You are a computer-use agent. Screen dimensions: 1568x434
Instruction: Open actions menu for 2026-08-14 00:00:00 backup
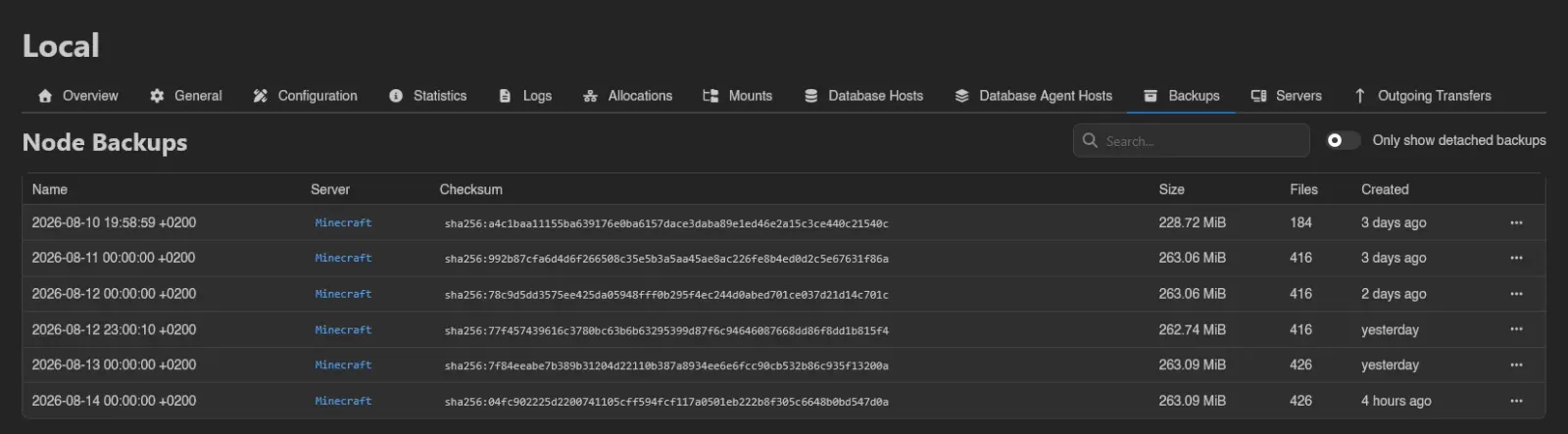(1516, 401)
